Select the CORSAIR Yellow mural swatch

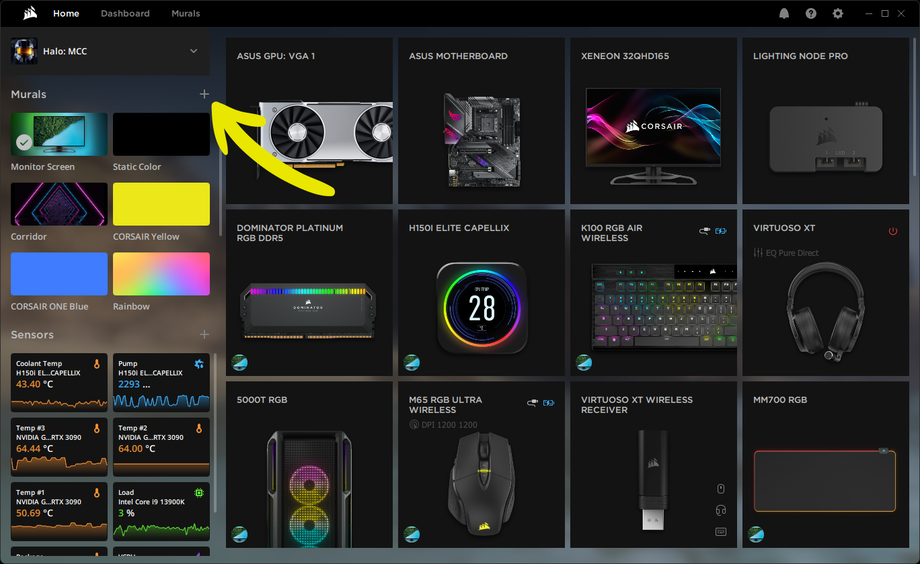click(x=161, y=204)
